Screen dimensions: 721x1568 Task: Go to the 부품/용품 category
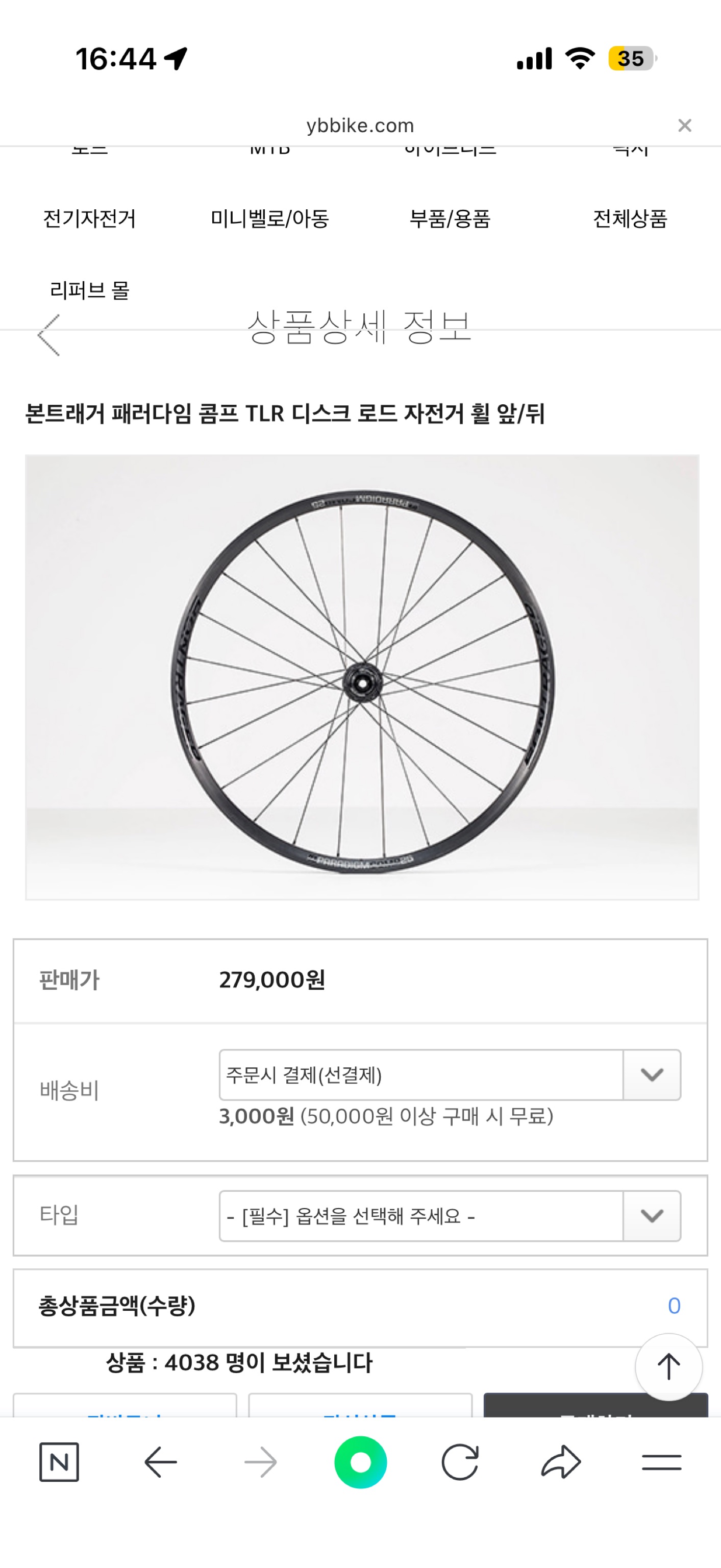pos(450,218)
